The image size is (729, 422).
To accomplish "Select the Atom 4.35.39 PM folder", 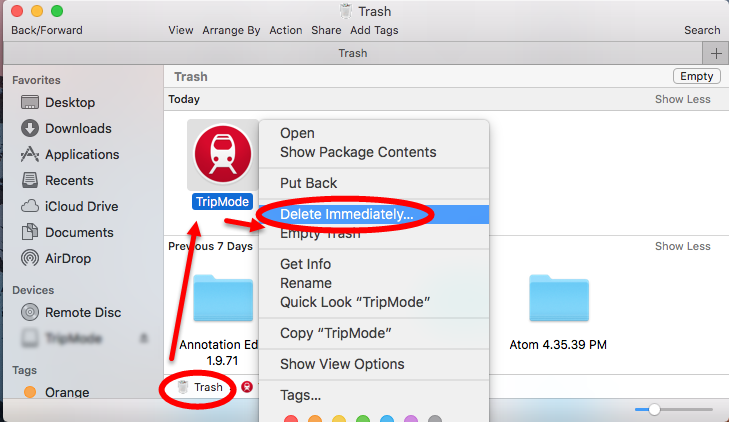I will (x=559, y=298).
